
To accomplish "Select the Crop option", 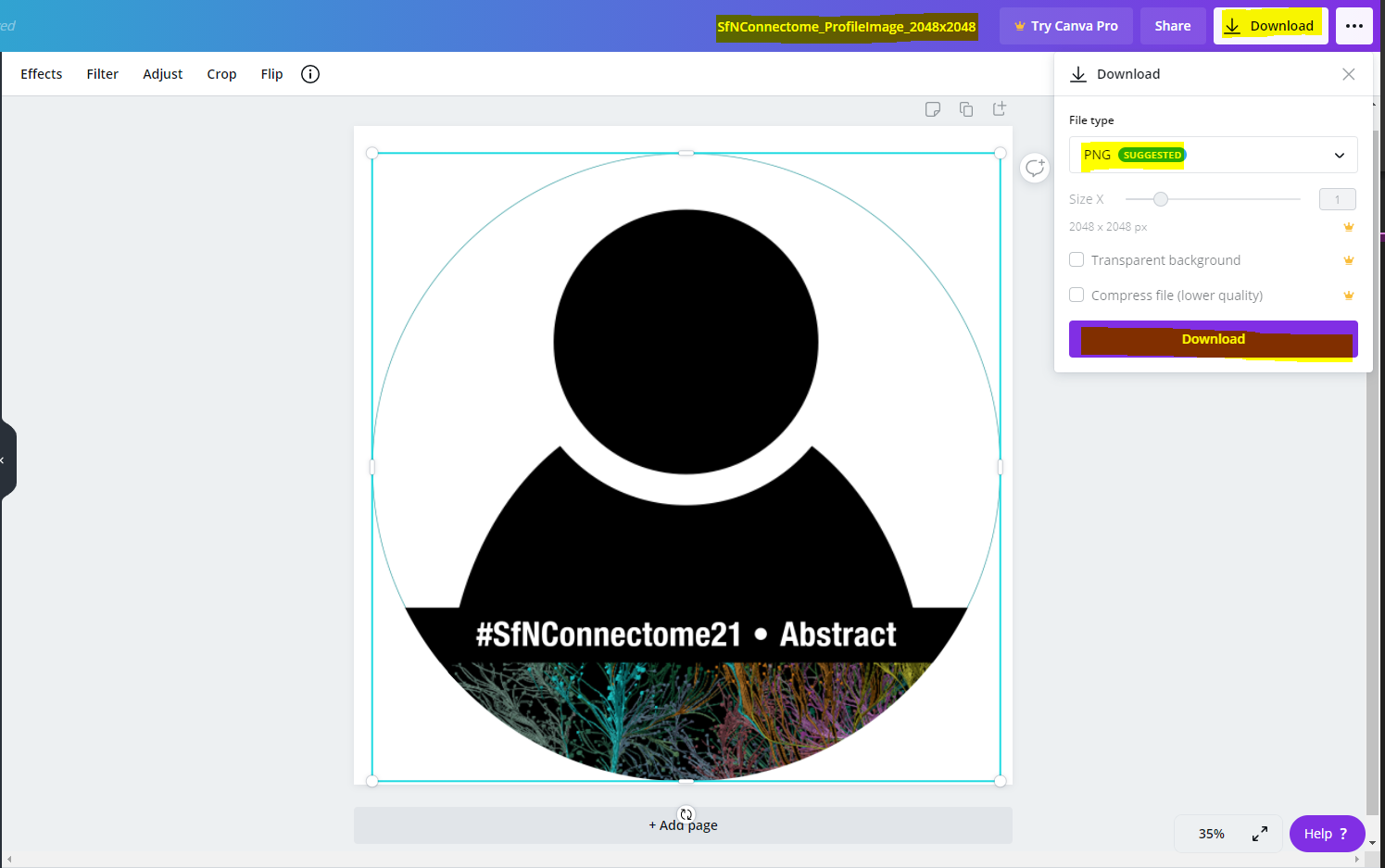I will (x=221, y=74).
